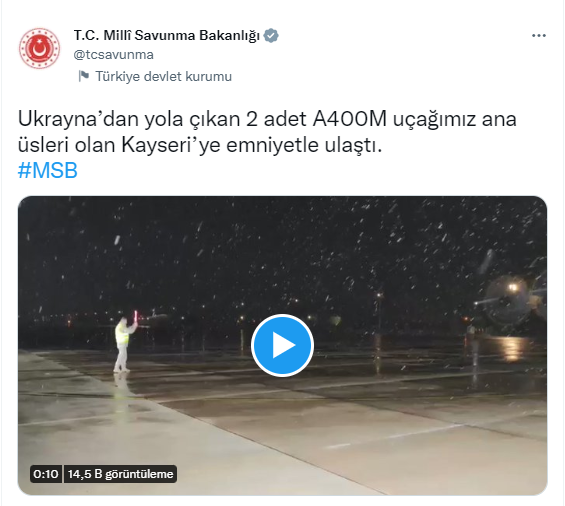Open the @tcsavunma handle link
The width and height of the screenshot is (565, 506).
114,55
